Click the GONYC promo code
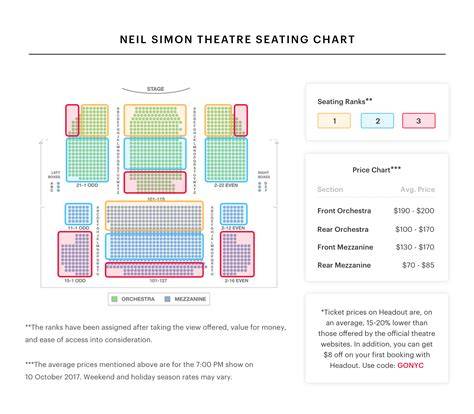Screen dimensions: 474x414 point(410,365)
